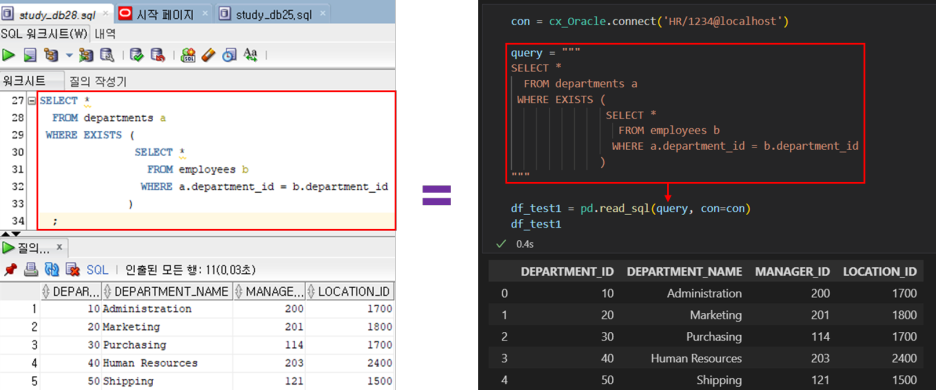Open the dropdown arrow beside Explain Plan

click(69, 55)
